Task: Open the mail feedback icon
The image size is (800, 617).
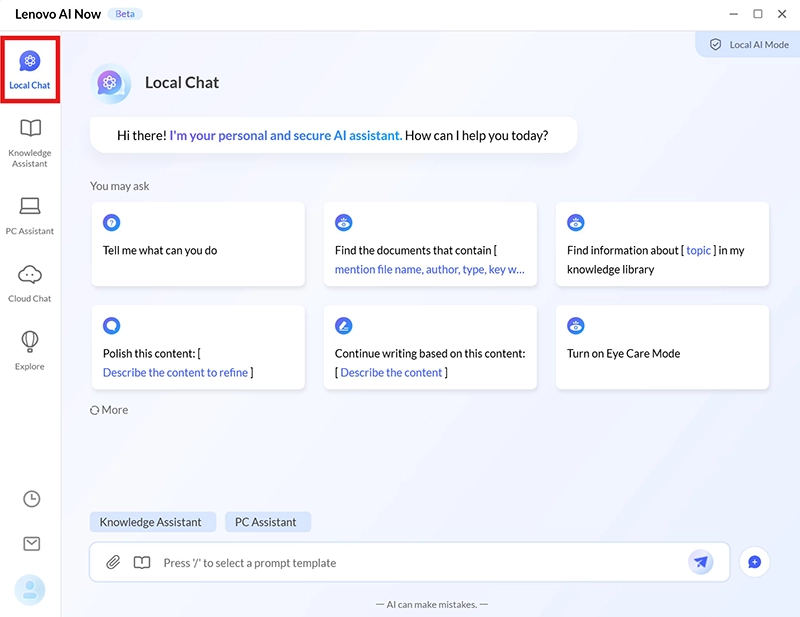Action: [x=31, y=543]
